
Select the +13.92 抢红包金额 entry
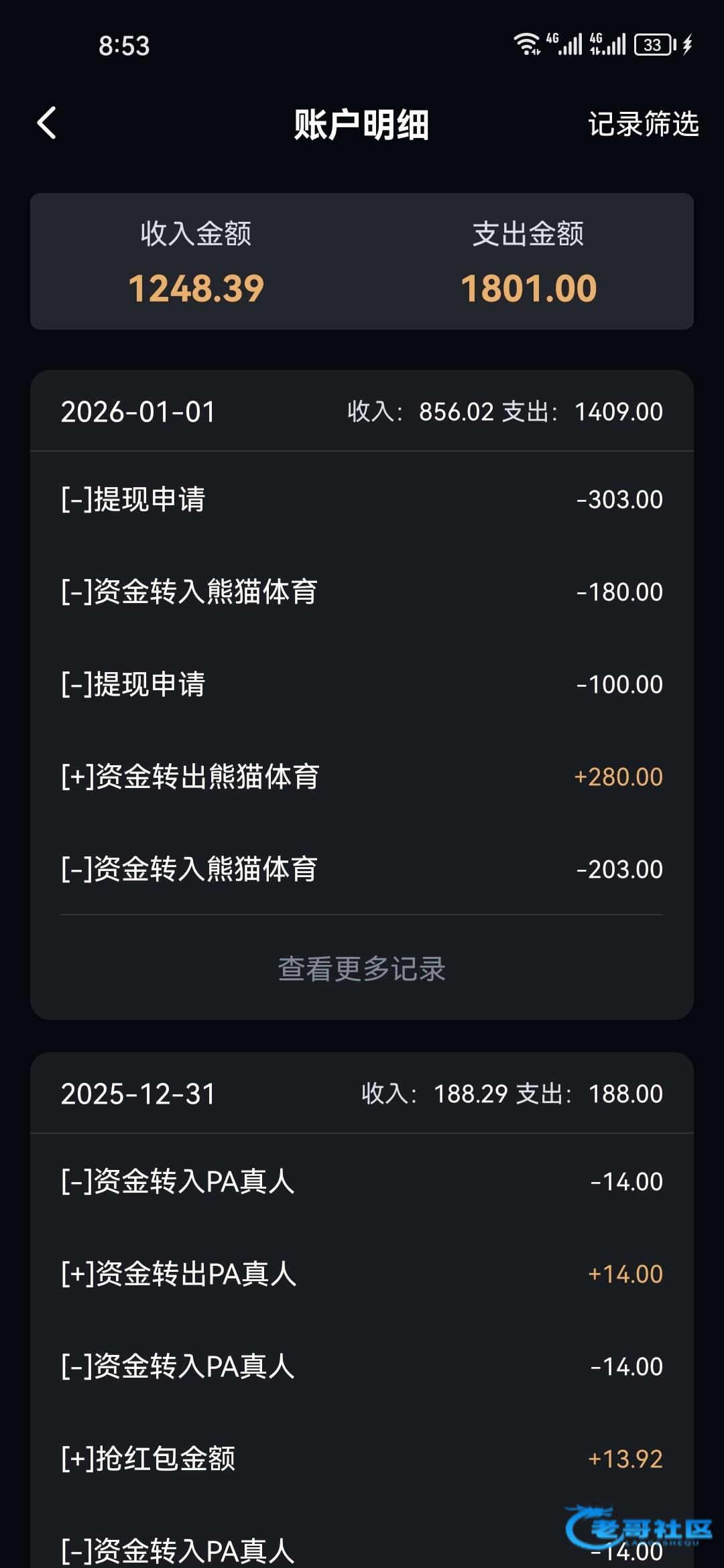pos(362,1459)
